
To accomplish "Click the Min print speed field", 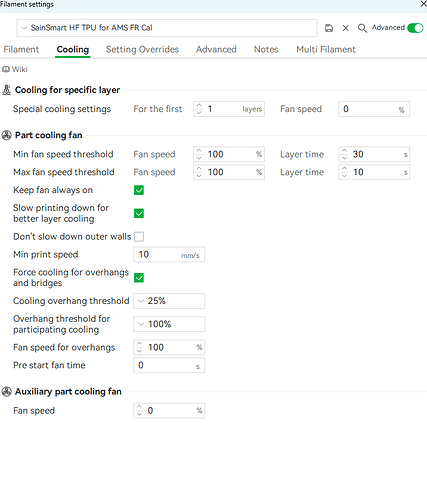I will (x=169, y=255).
